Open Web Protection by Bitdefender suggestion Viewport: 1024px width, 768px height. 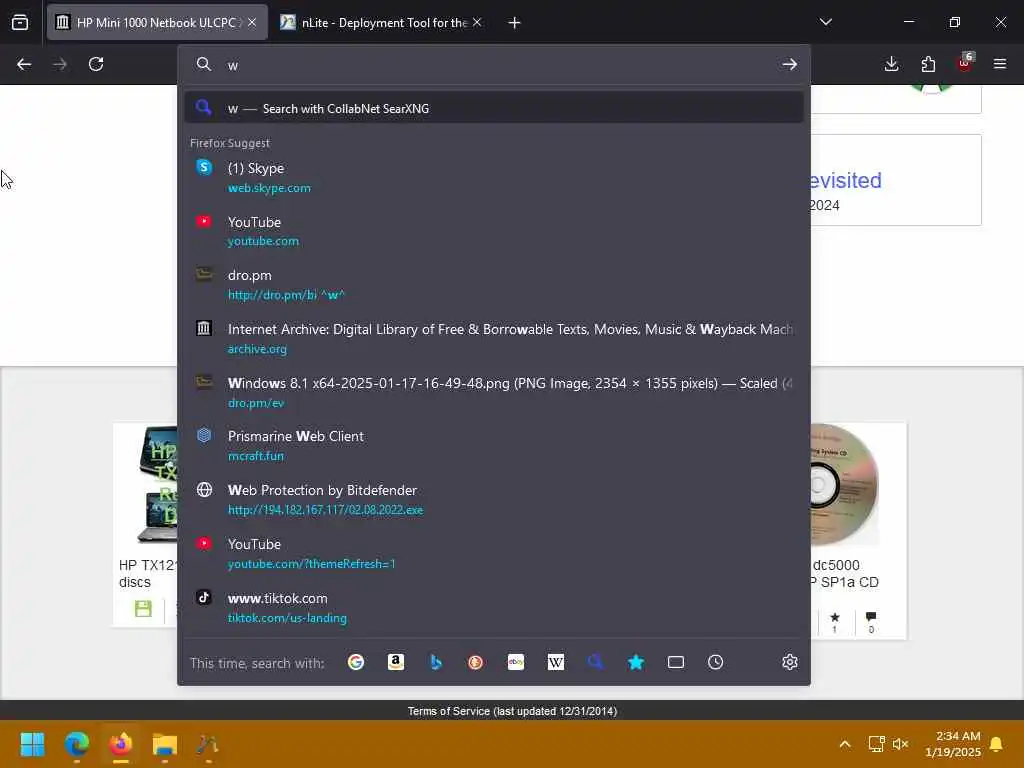point(494,500)
